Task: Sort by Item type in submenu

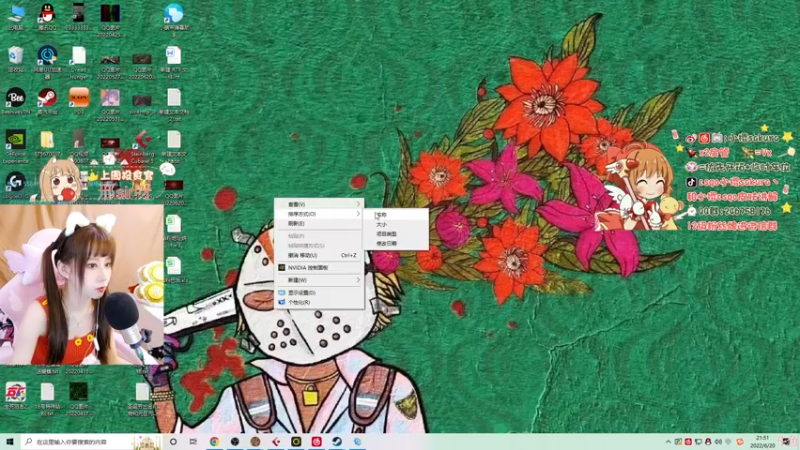Action: 395,234
